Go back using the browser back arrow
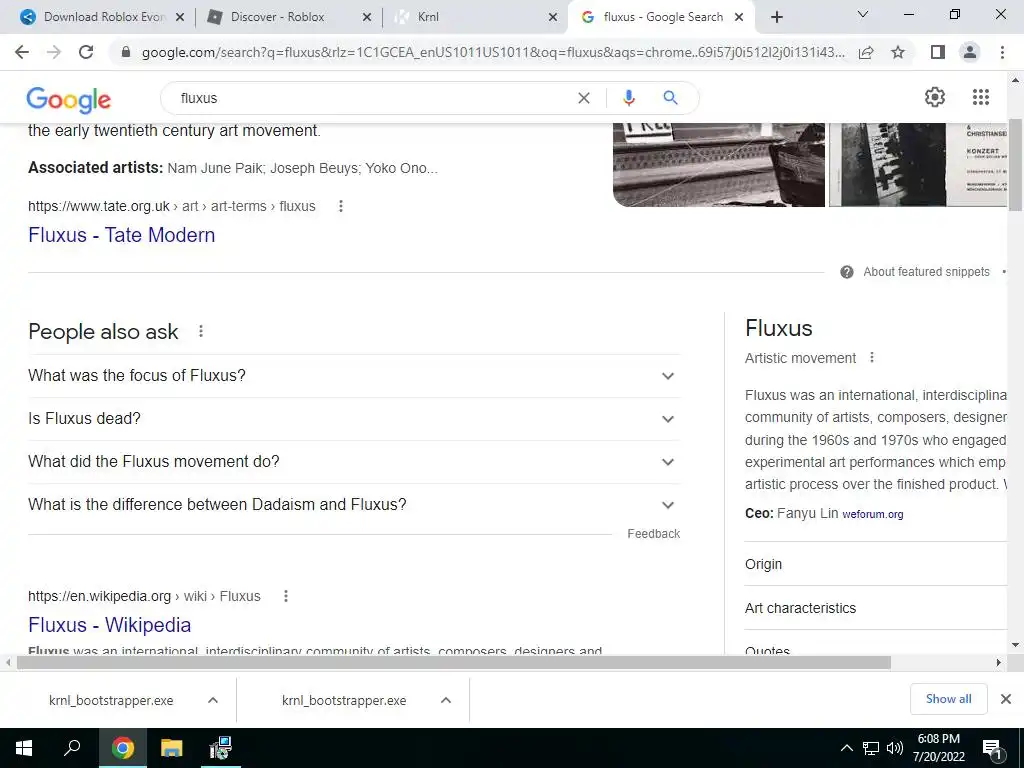Viewport: 1024px width, 768px height. pos(22,52)
